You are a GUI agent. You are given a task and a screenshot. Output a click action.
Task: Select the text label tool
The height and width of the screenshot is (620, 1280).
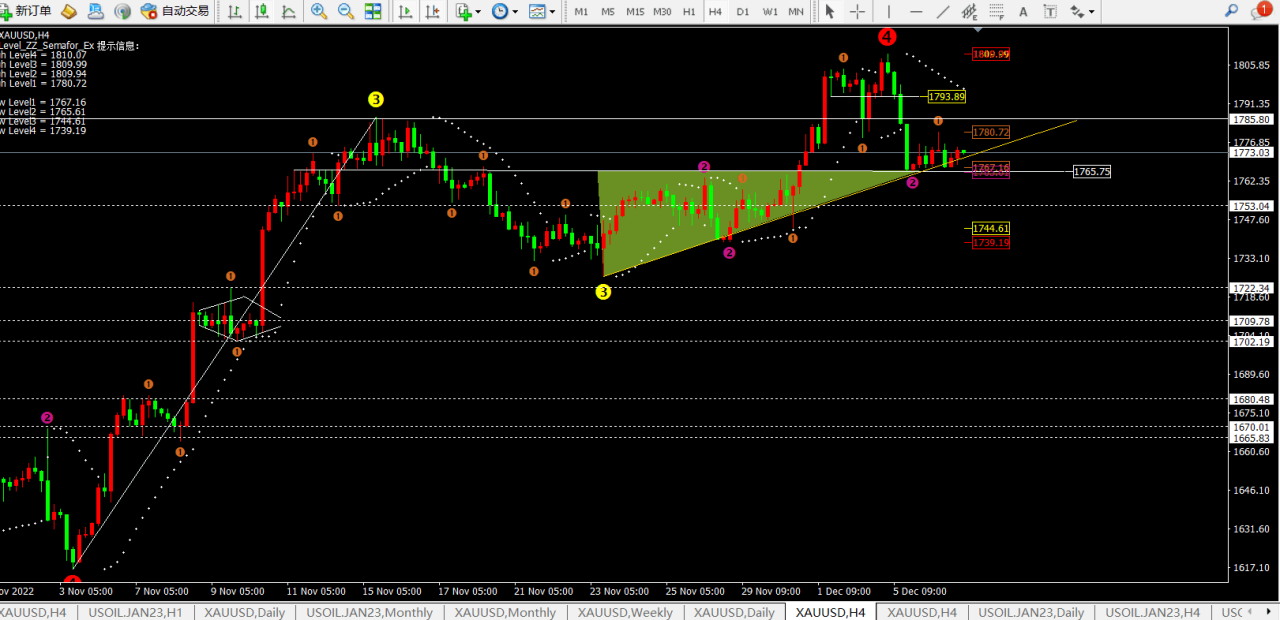pyautogui.click(x=1050, y=12)
